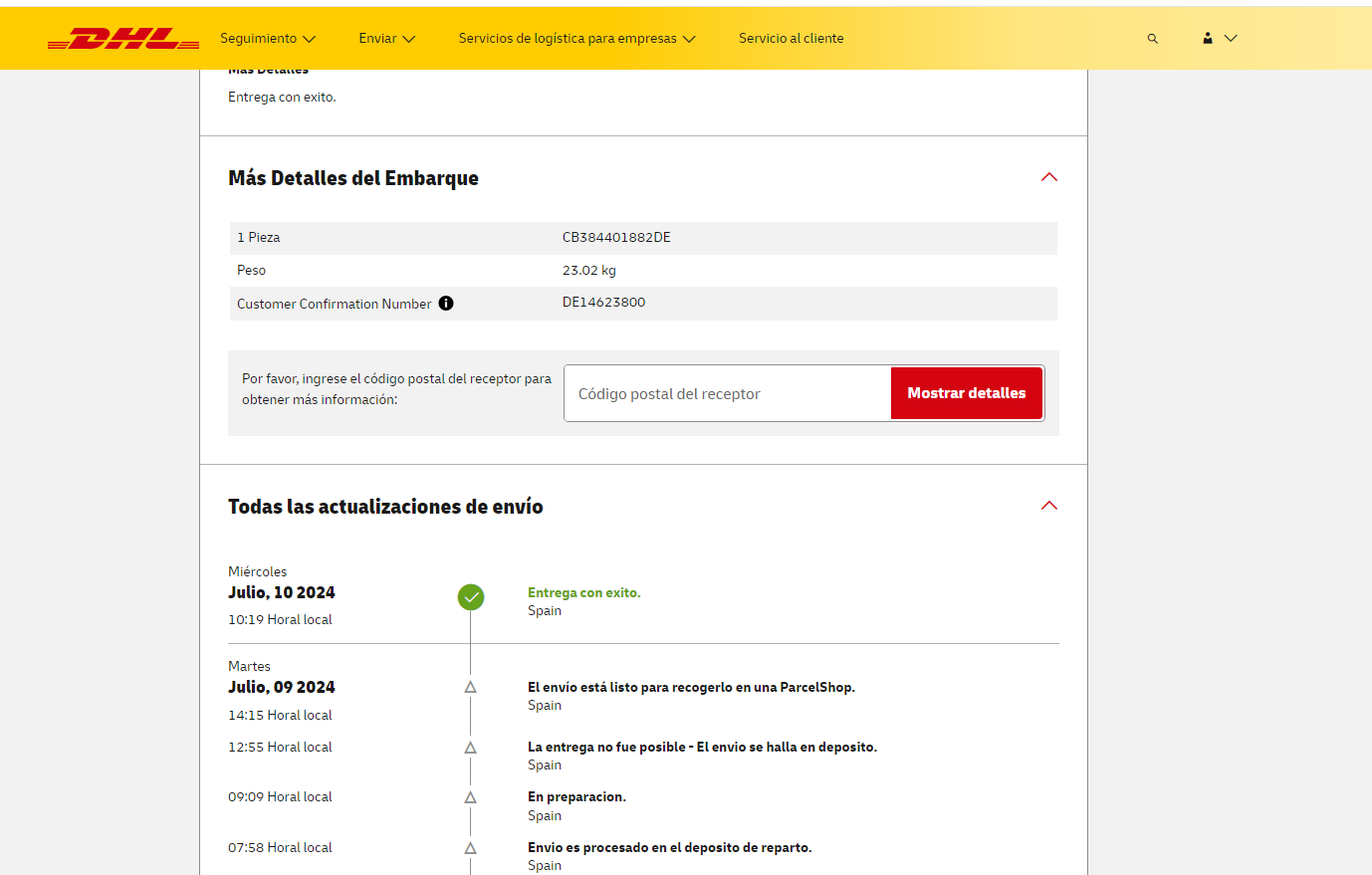The image size is (1372, 875).
Task: Click Todas las actualizaciones de envío heading
Action: [385, 507]
